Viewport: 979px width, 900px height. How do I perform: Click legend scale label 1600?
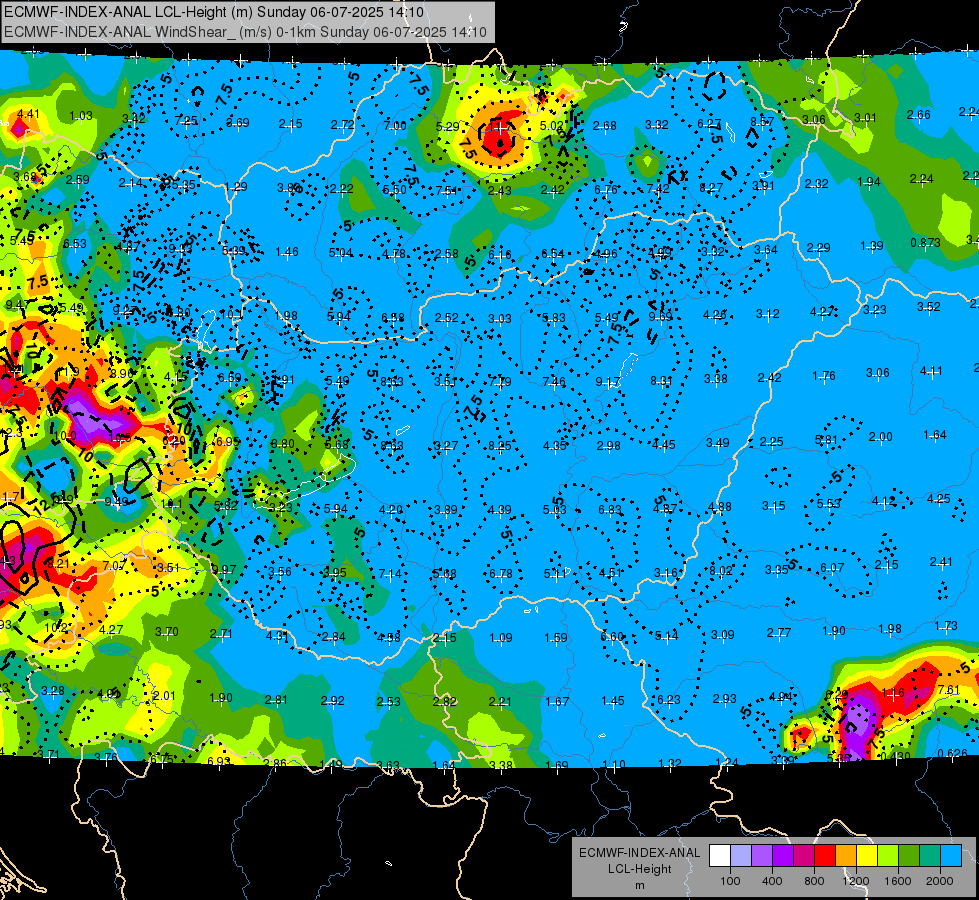[897, 881]
